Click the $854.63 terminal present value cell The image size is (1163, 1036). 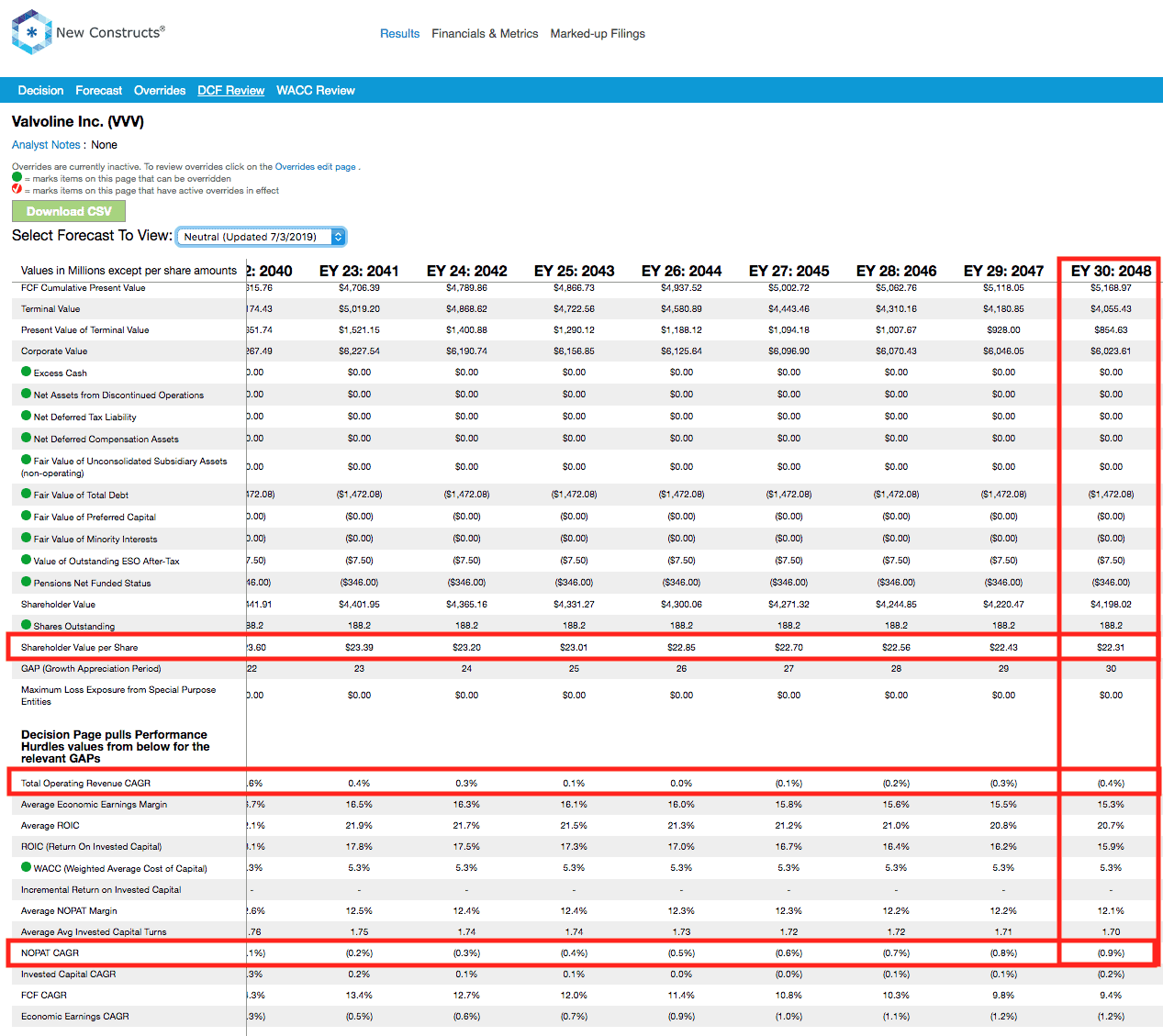coord(1111,329)
